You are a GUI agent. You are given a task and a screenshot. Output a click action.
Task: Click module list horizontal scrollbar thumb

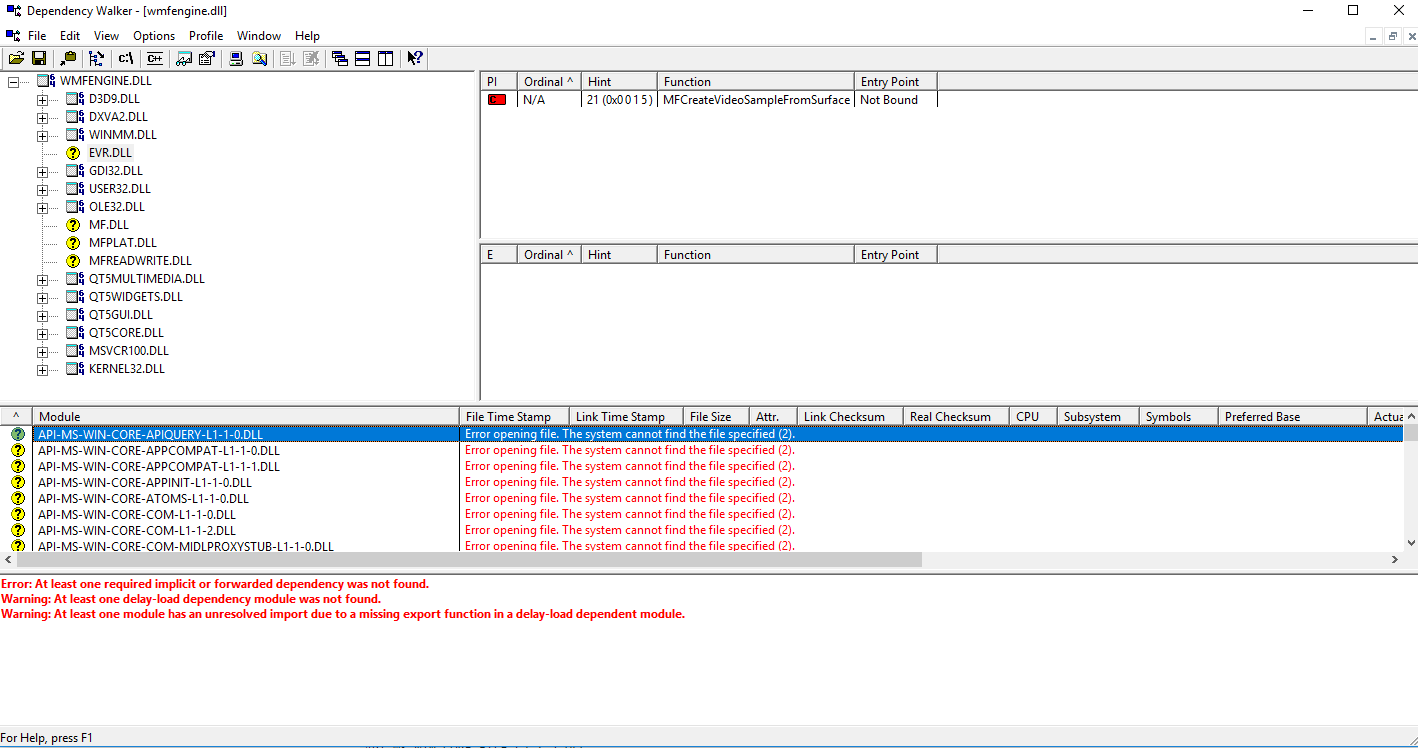click(x=469, y=560)
